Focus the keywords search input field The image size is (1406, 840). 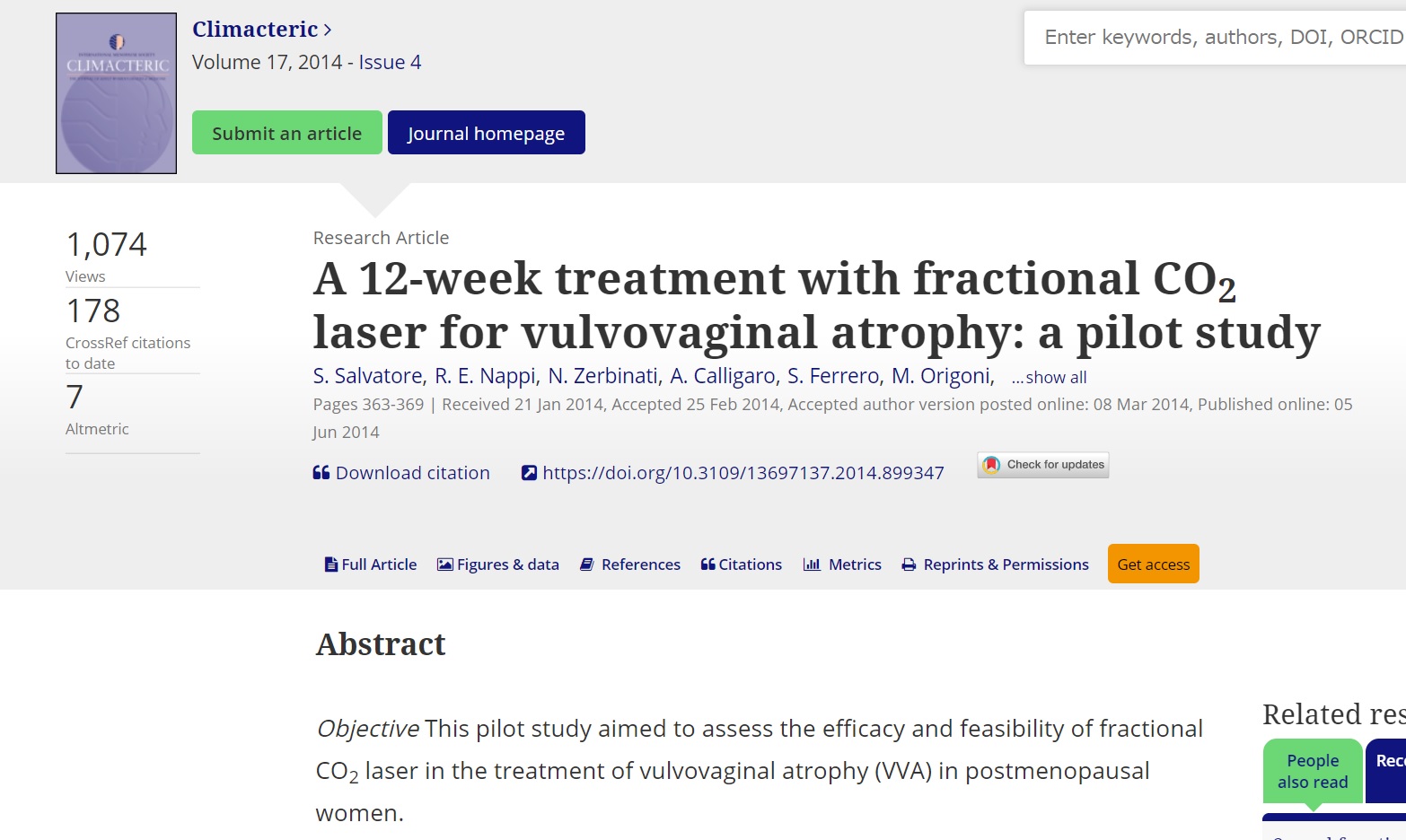click(1216, 38)
